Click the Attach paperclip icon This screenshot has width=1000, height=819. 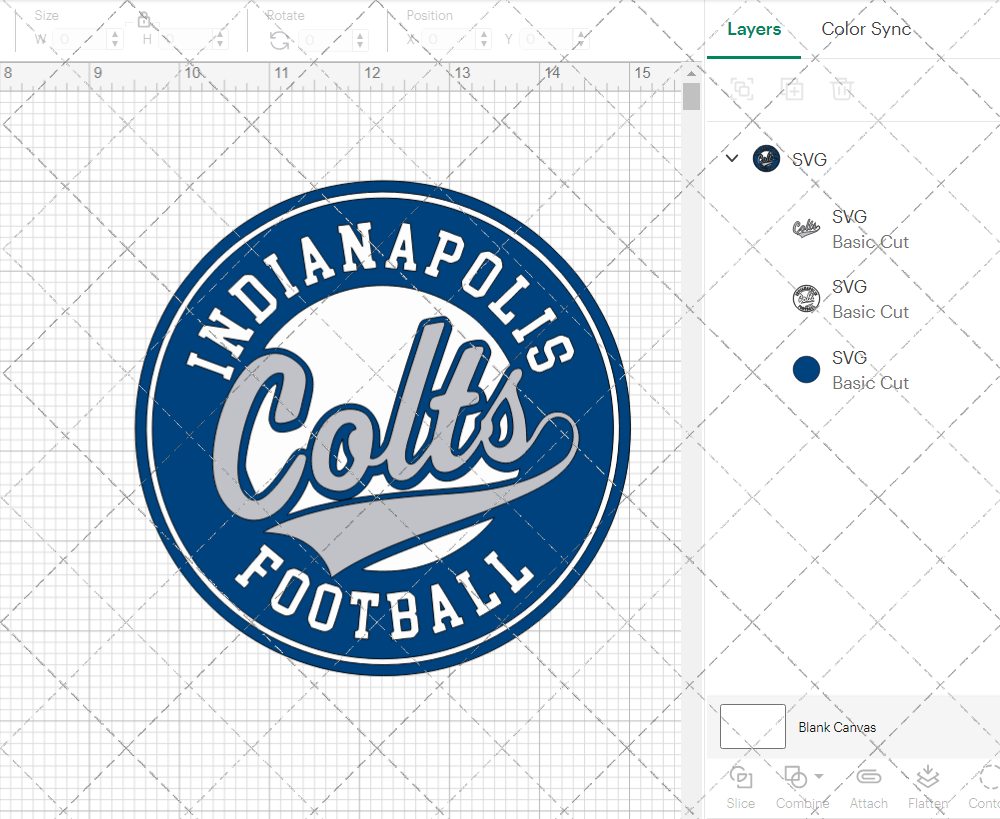coord(869,777)
